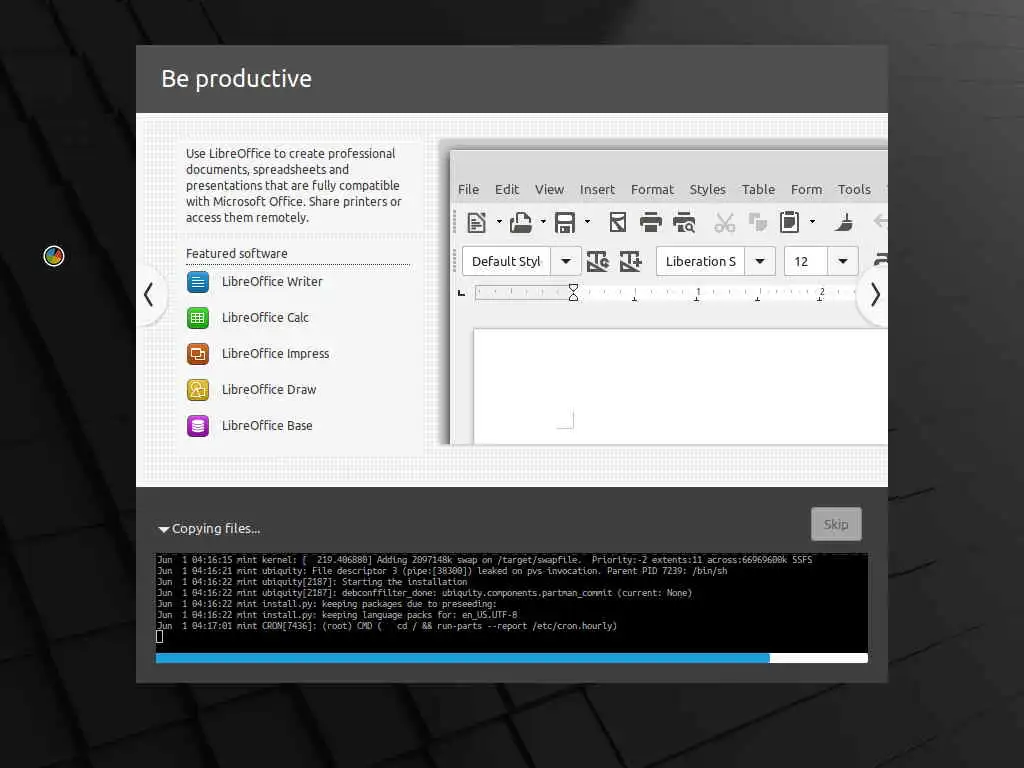Image resolution: width=1024 pixels, height=768 pixels.
Task: Click the blank document page in preview
Action: (x=680, y=387)
